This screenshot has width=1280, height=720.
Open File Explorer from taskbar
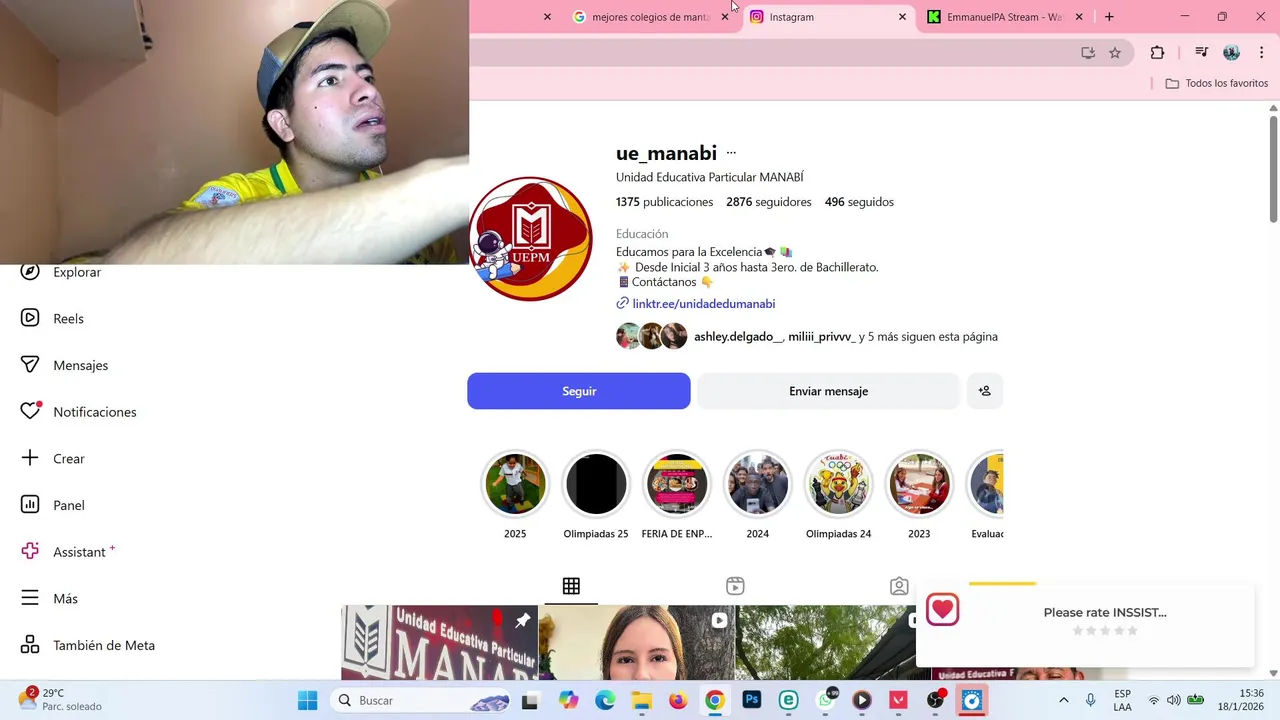641,701
